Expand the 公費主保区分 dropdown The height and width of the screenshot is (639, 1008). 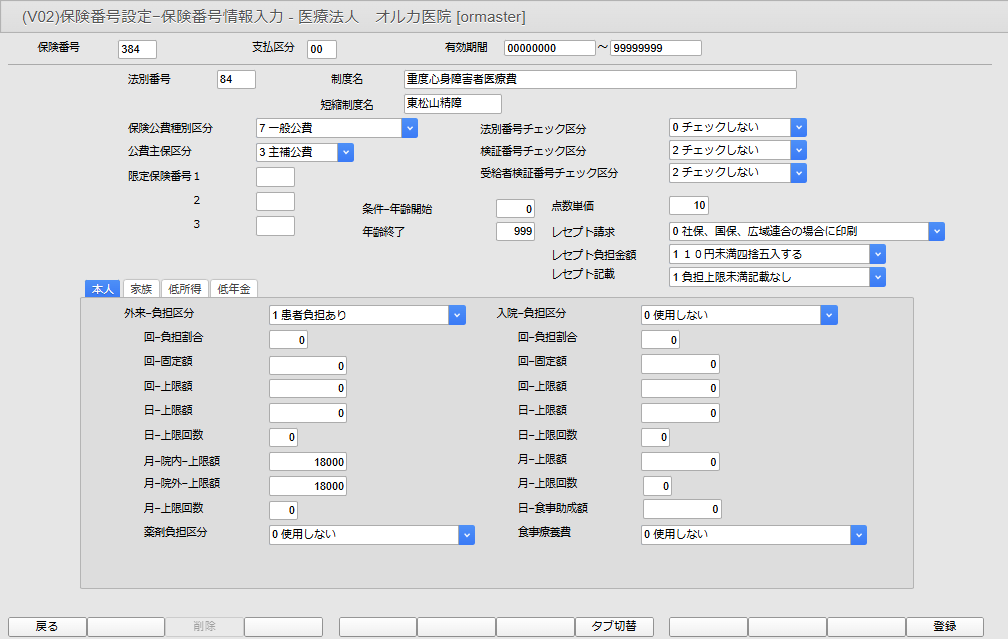pos(345,152)
